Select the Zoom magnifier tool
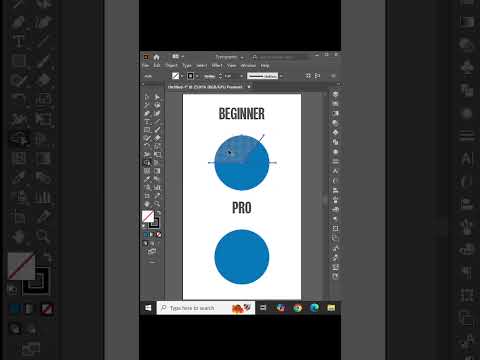This screenshot has height=360, width=480. click(x=157, y=204)
